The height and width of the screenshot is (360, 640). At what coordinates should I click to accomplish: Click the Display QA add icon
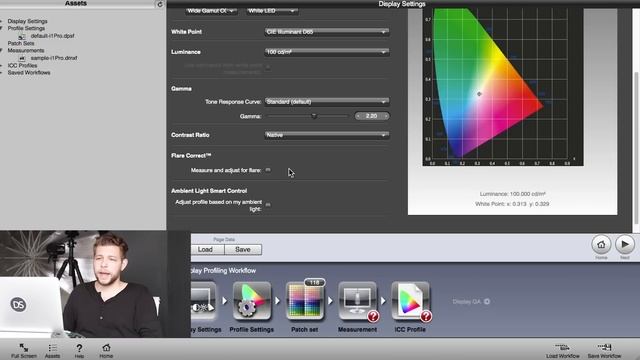tap(487, 302)
